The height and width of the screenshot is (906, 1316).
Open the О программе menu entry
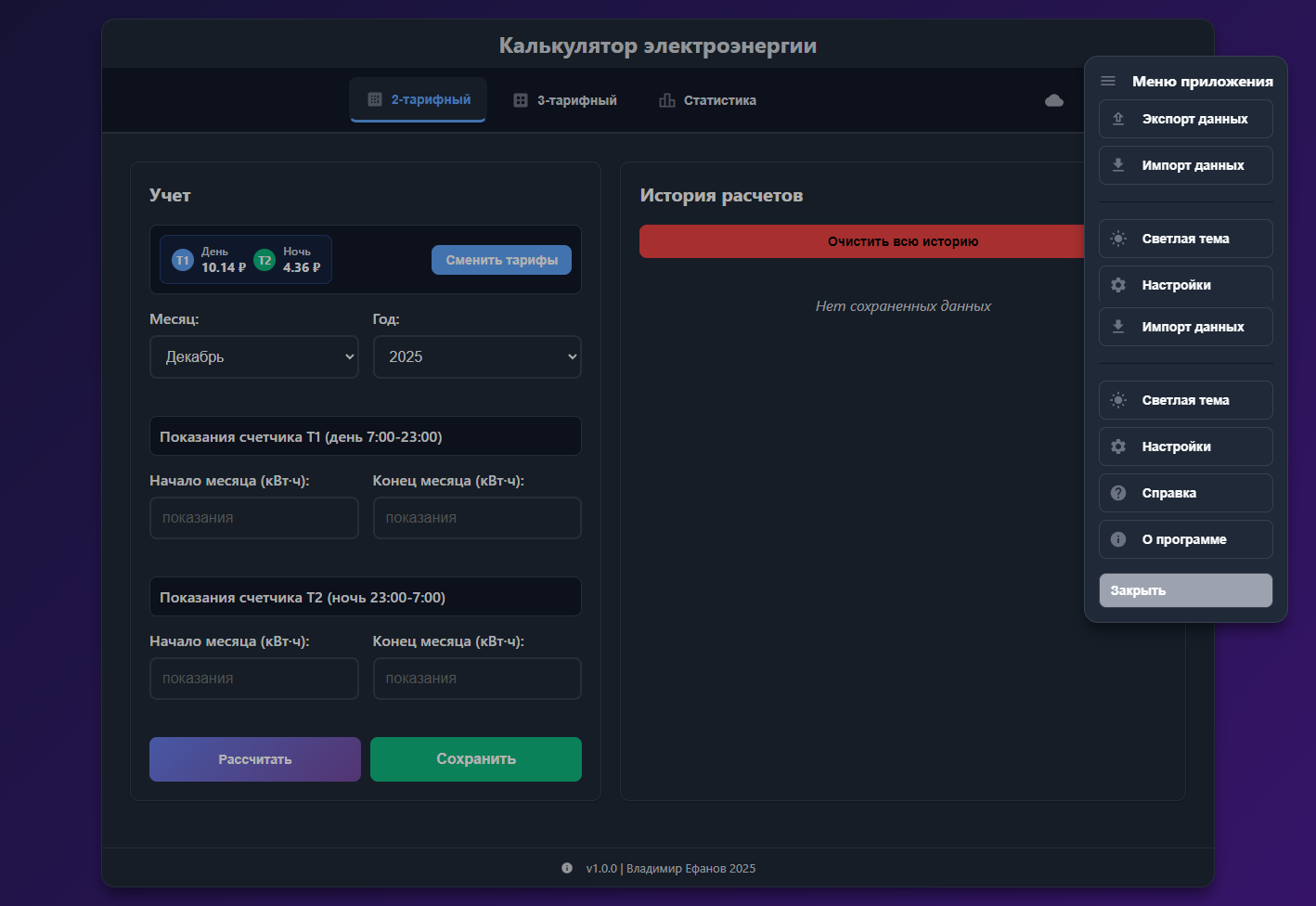tap(1186, 539)
